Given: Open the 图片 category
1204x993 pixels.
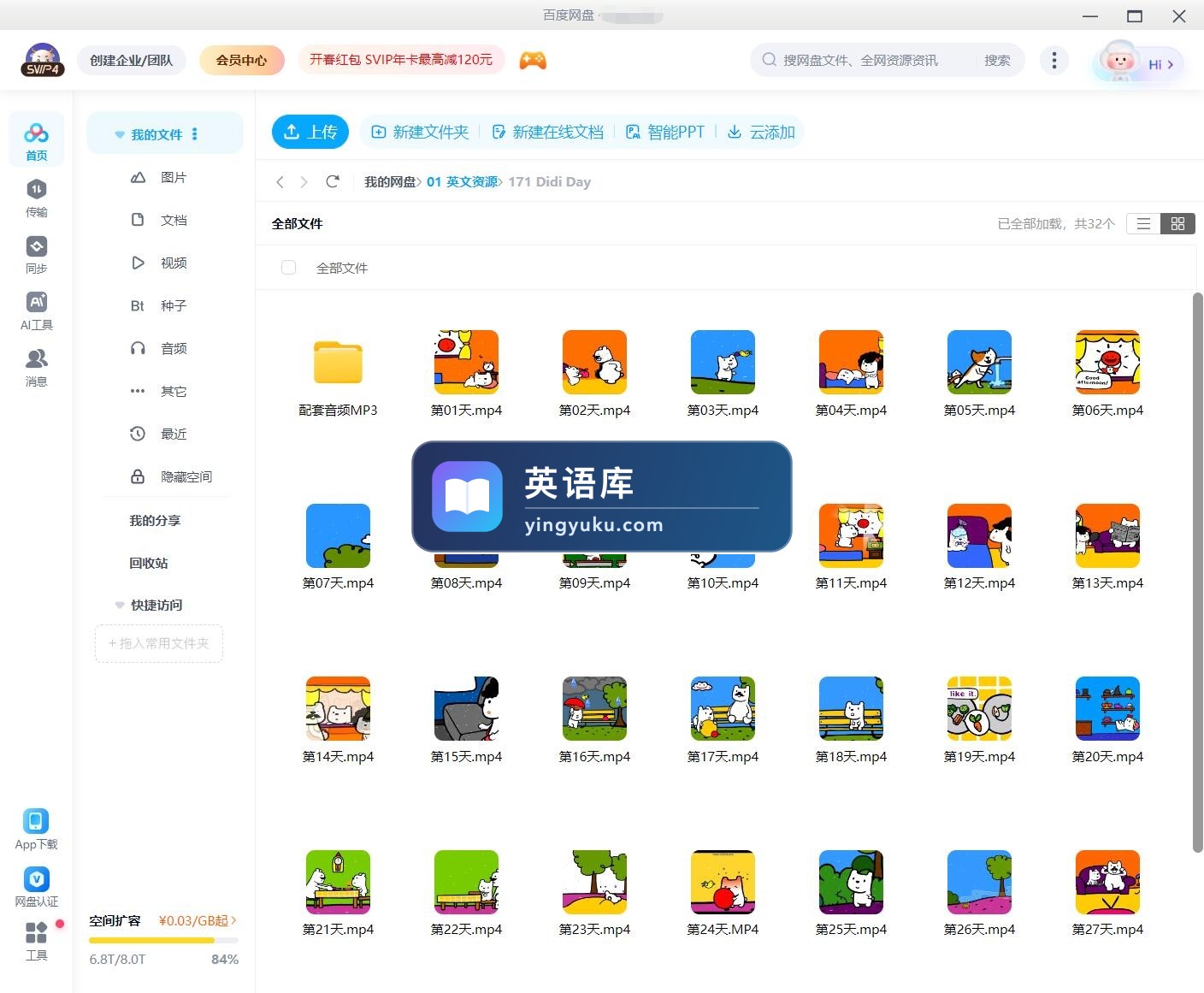Looking at the screenshot, I should tap(159, 177).
